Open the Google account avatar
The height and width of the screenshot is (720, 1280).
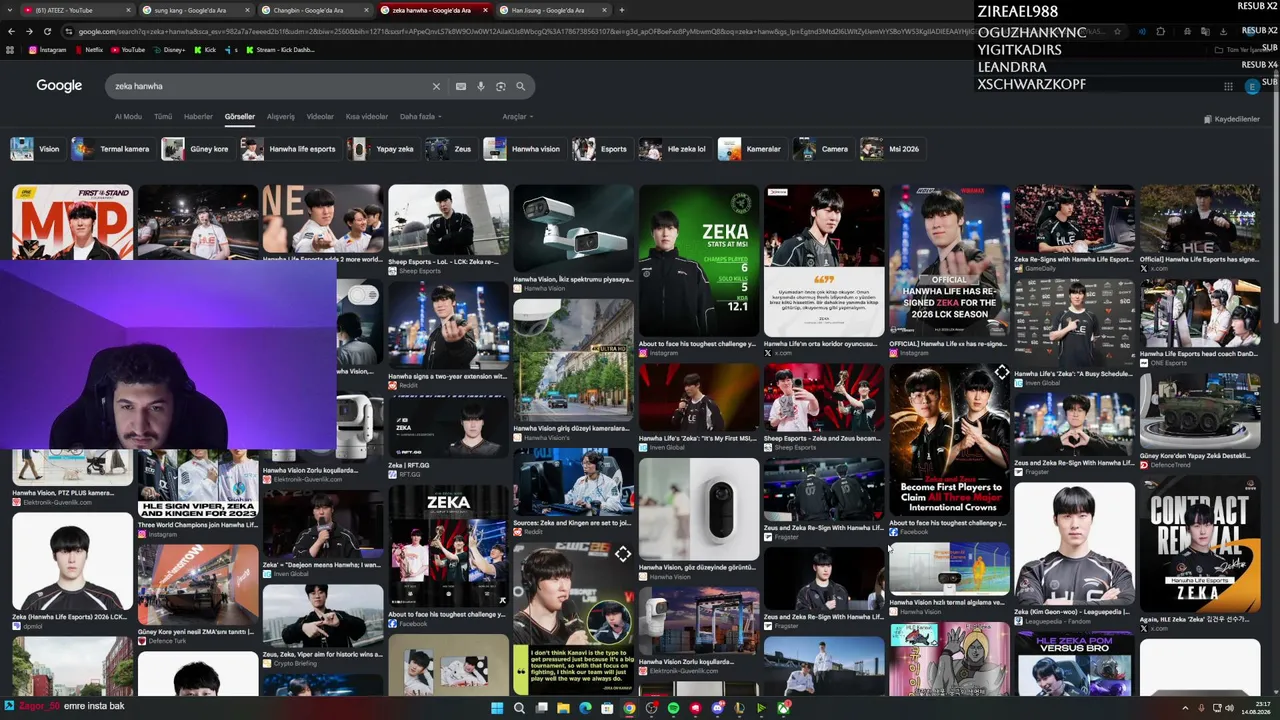tap(1252, 87)
